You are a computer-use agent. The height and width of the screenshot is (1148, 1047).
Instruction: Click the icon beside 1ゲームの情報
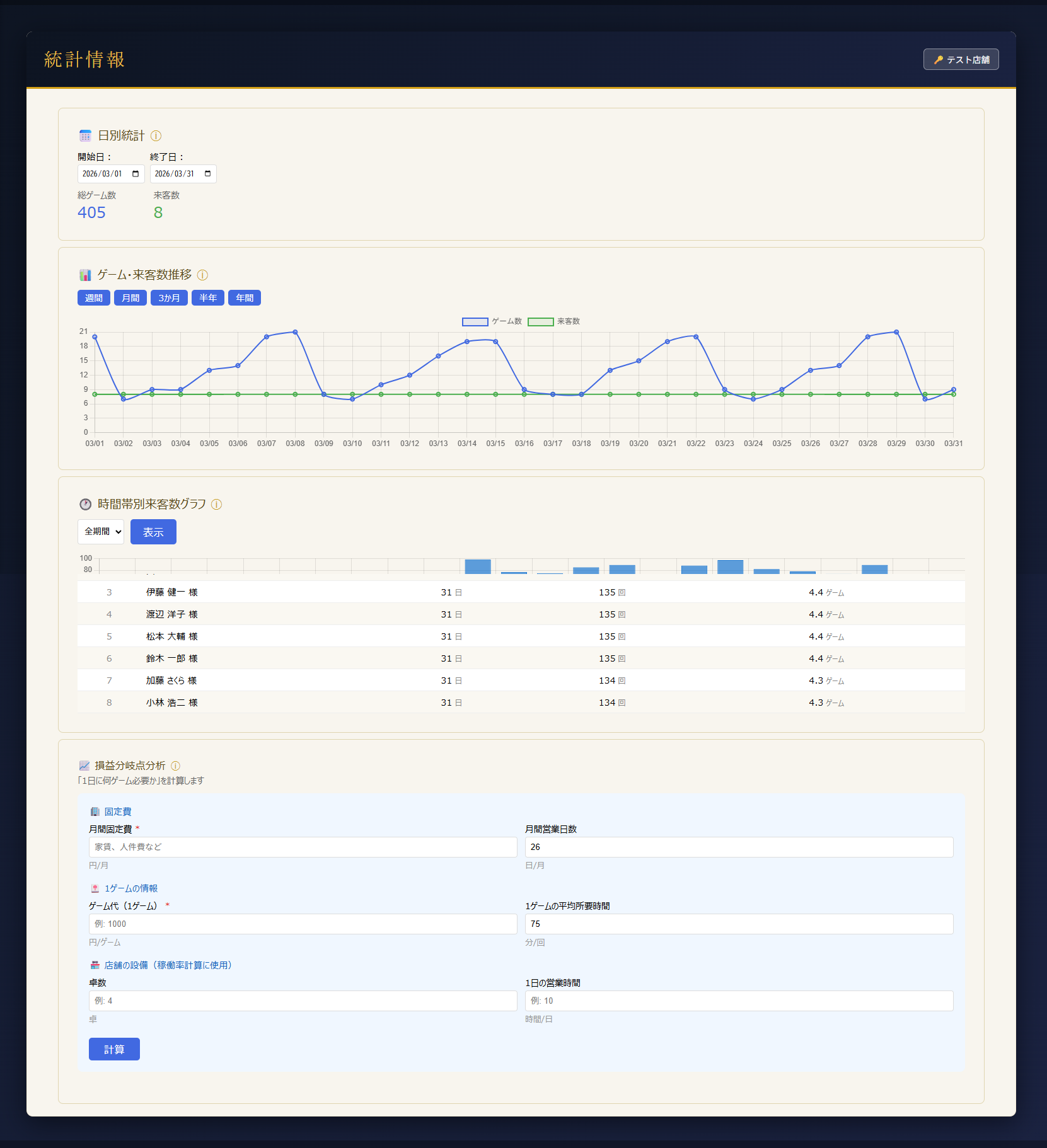95,889
